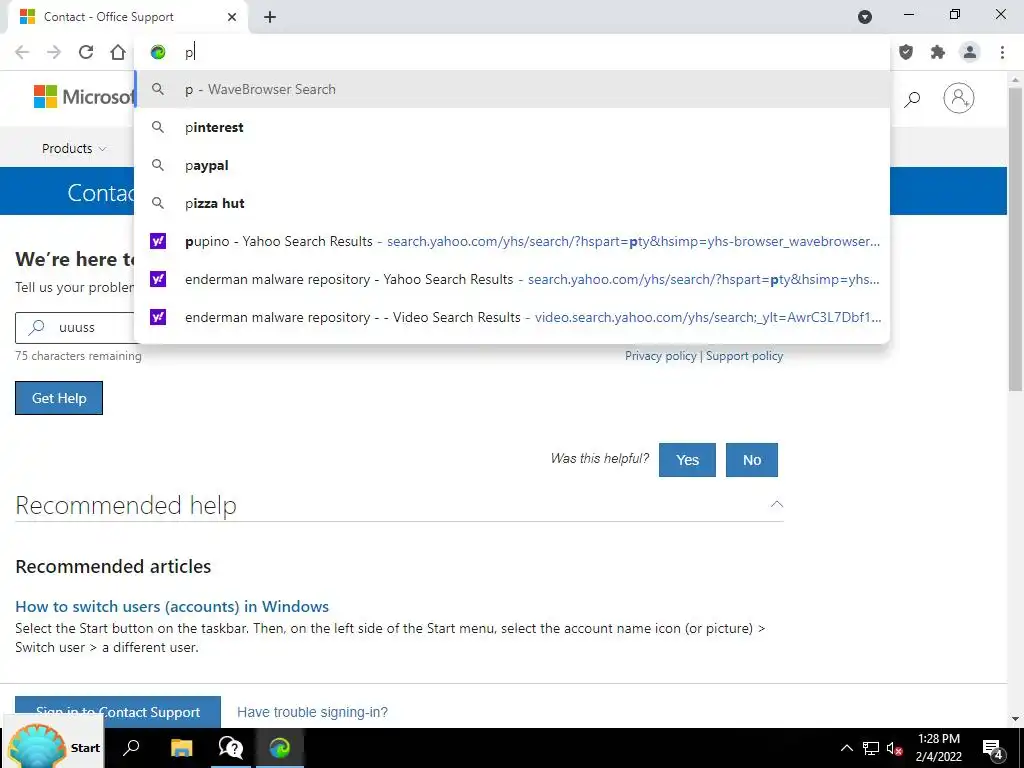Open the notification center icon
This screenshot has width=1024, height=768.
tap(992, 748)
